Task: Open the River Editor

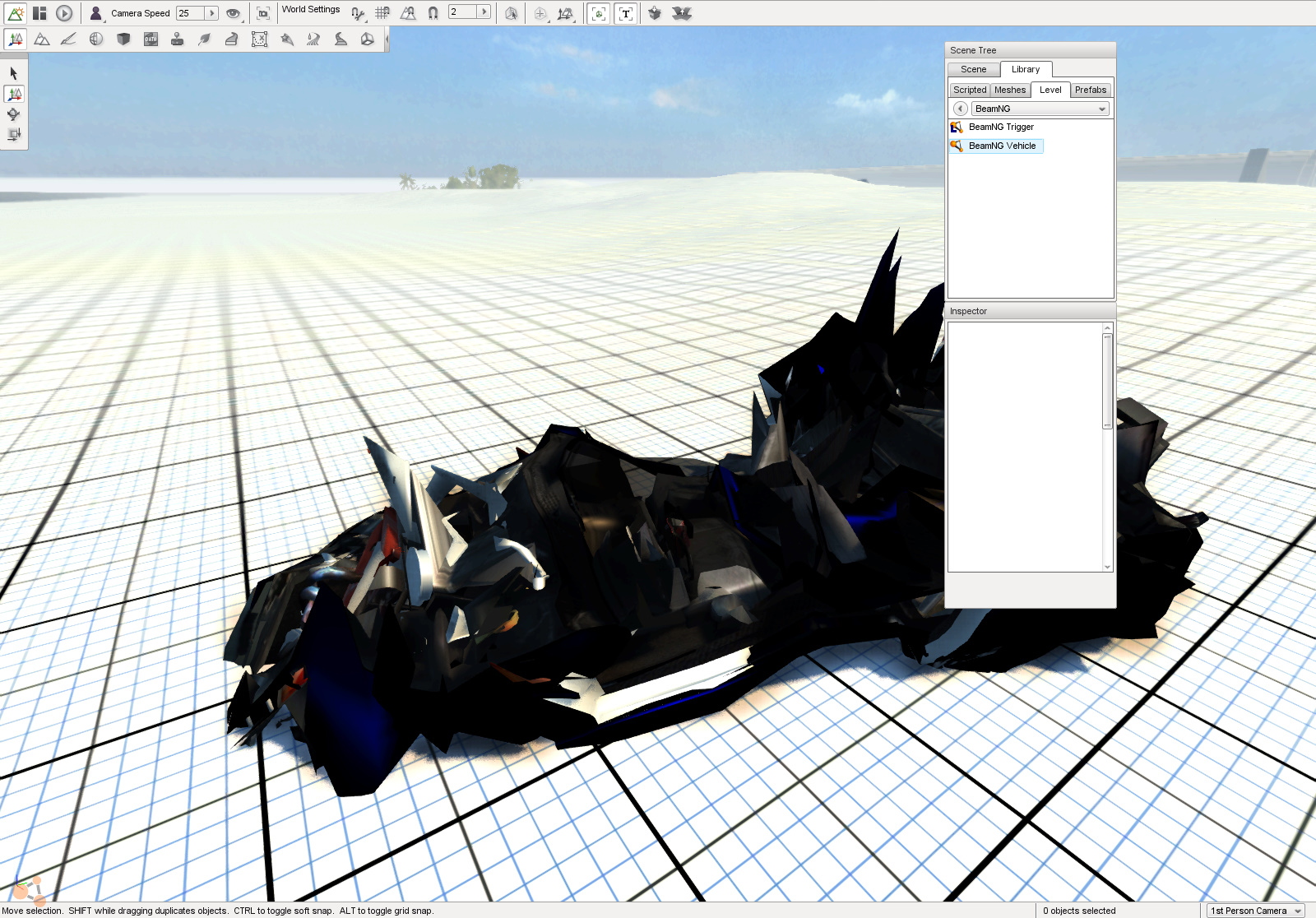Action: 313,39
